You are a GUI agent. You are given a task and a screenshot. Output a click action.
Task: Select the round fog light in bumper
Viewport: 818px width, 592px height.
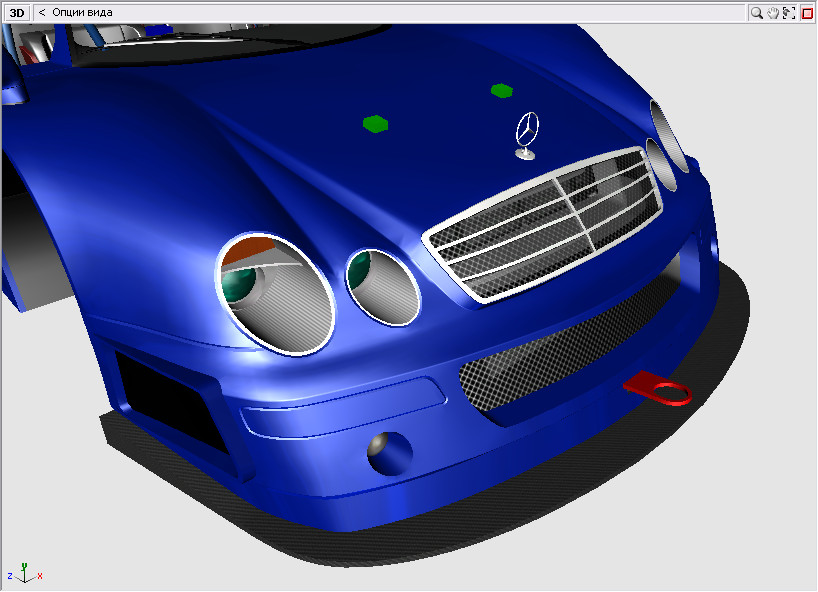point(390,453)
